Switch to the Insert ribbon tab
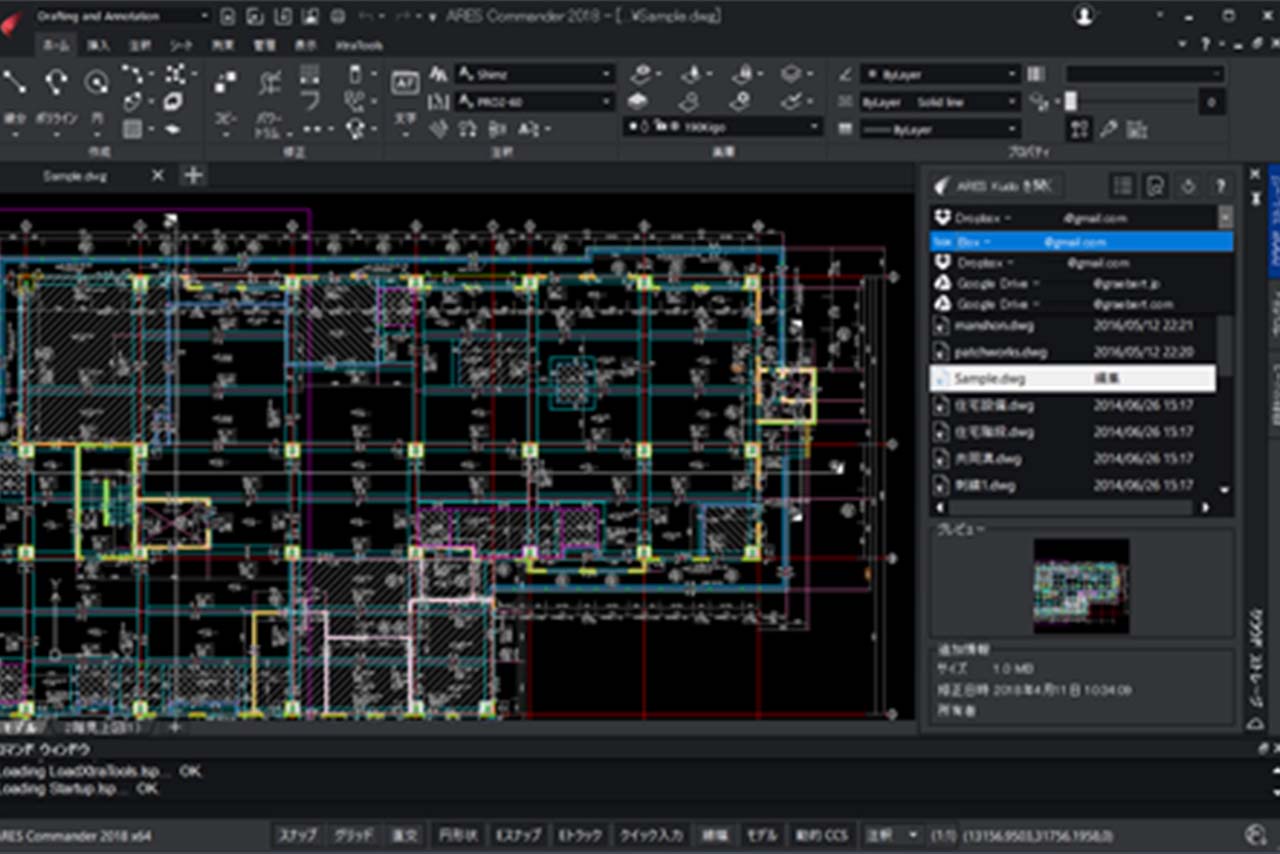Viewport: 1280px width, 854px height. 98,45
